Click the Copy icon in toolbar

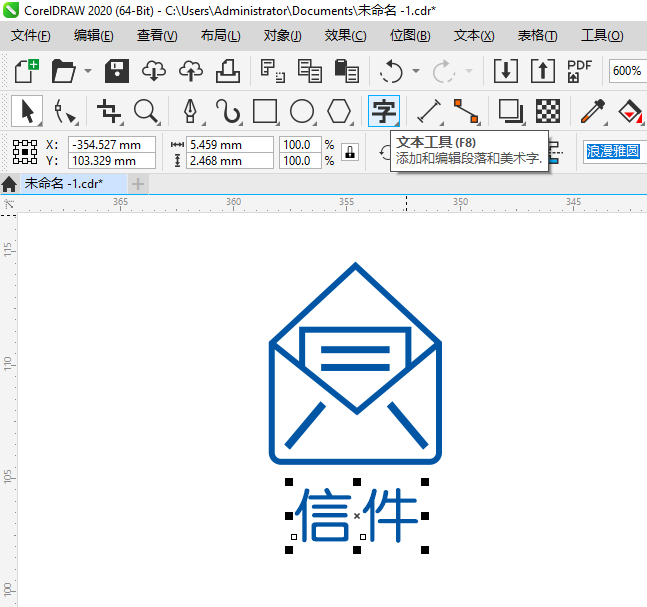(309, 71)
